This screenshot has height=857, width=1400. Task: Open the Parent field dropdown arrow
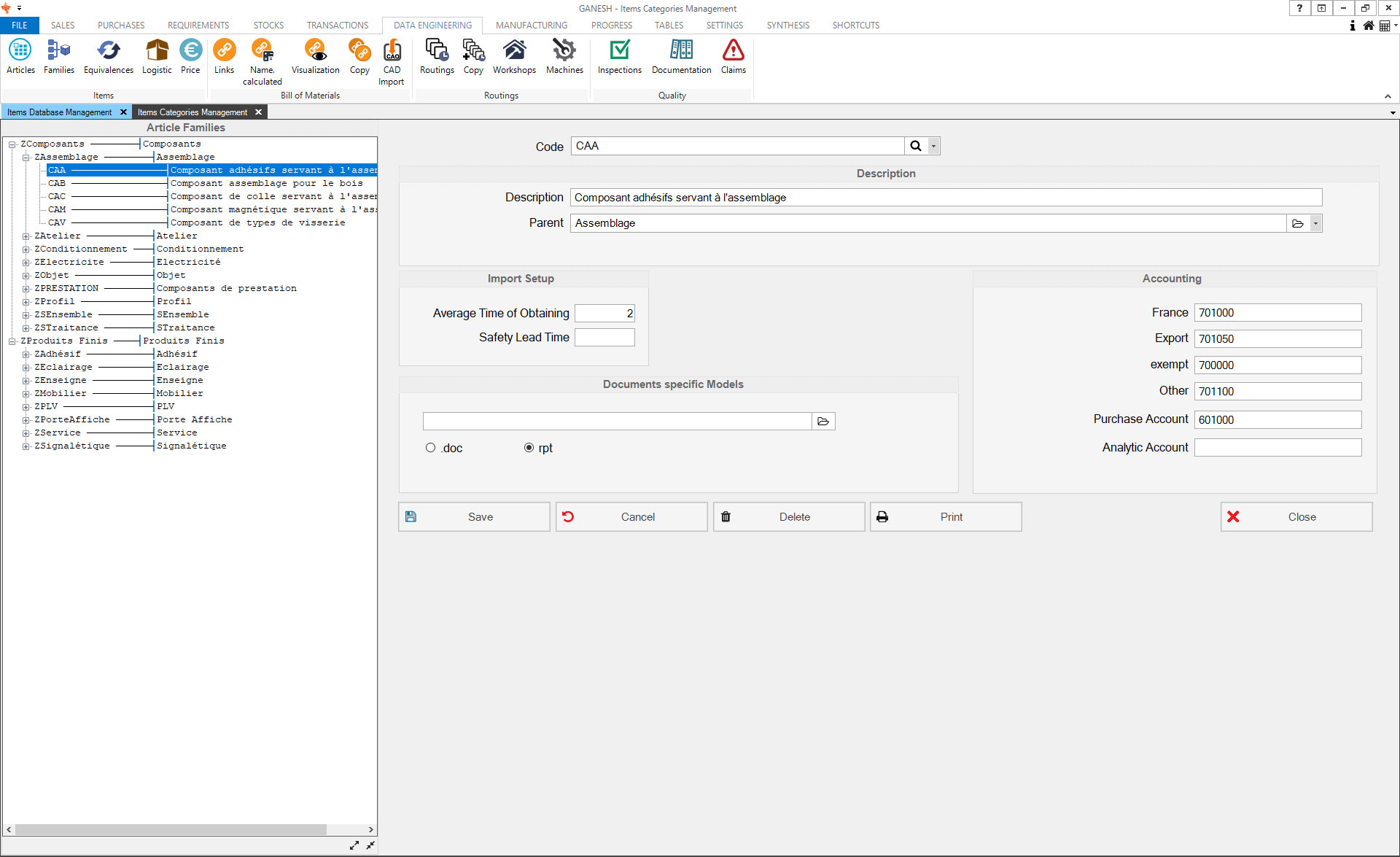pos(1315,224)
